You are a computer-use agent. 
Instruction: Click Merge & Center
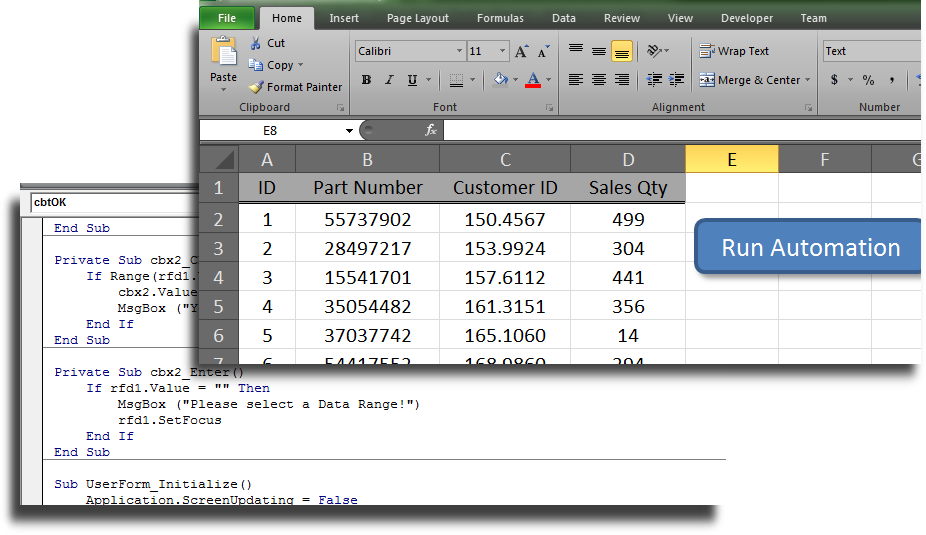[749, 80]
